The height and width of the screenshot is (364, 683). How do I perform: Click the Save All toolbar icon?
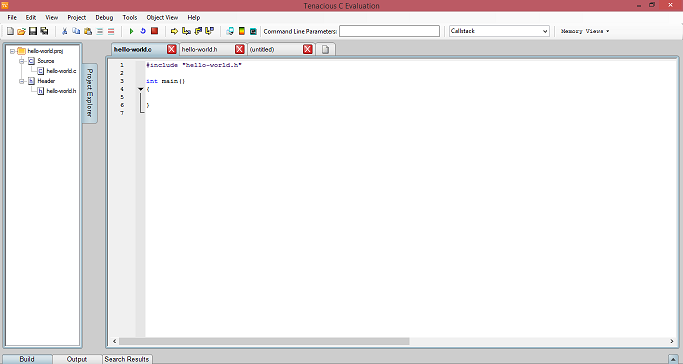[44, 31]
